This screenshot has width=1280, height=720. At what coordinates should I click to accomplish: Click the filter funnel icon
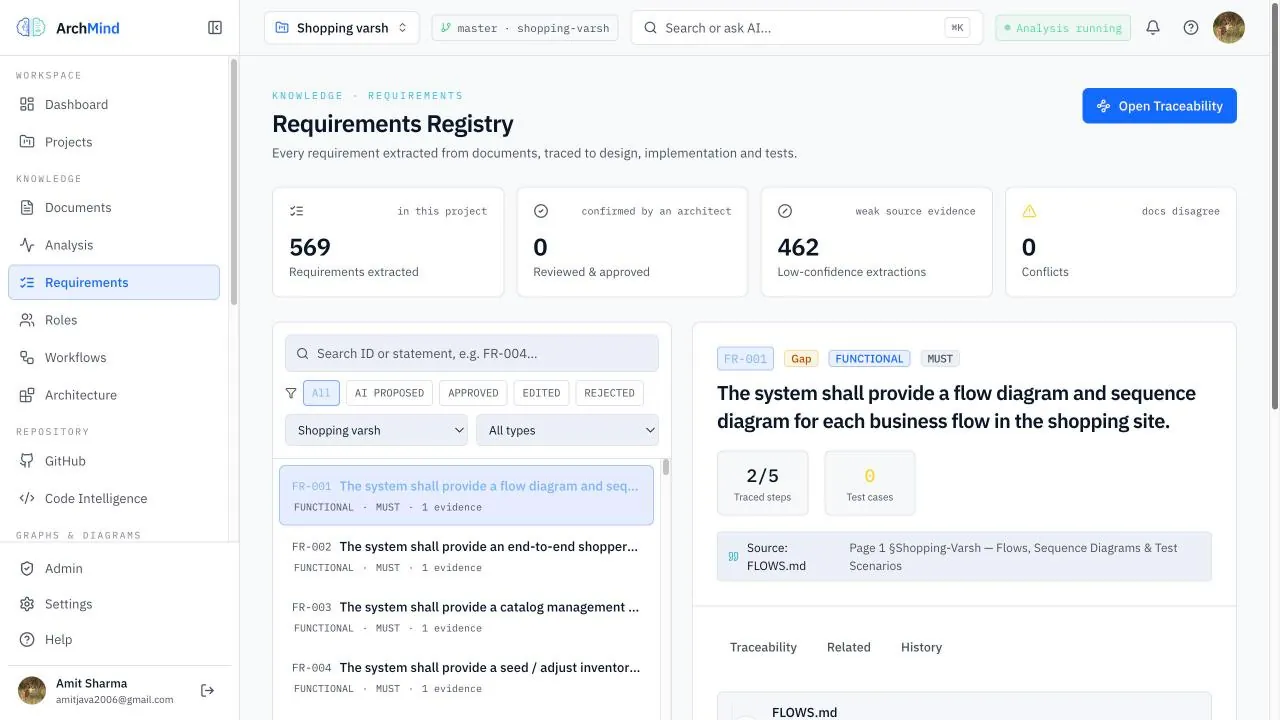(291, 393)
